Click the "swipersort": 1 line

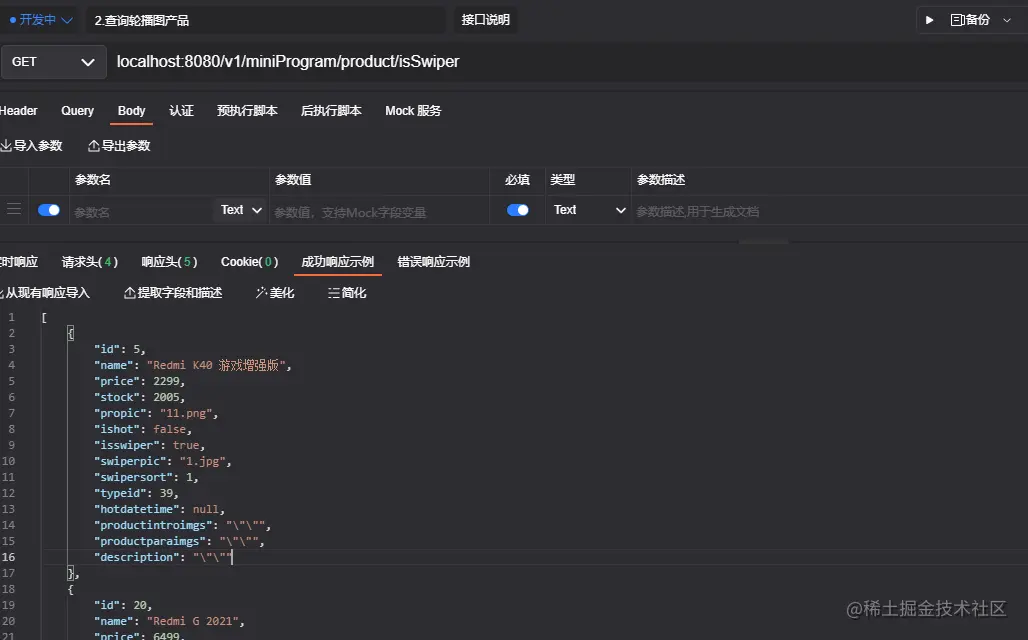(146, 477)
